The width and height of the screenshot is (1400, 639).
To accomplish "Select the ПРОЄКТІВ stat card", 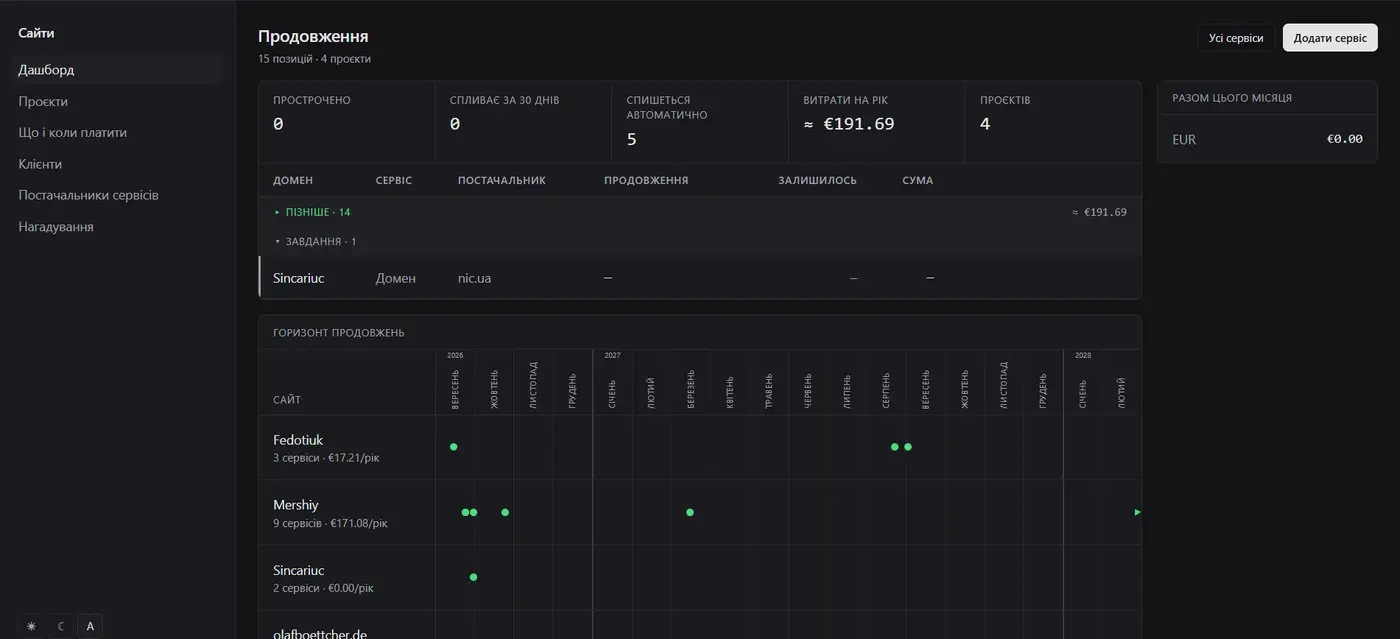I will click(x=1053, y=122).
